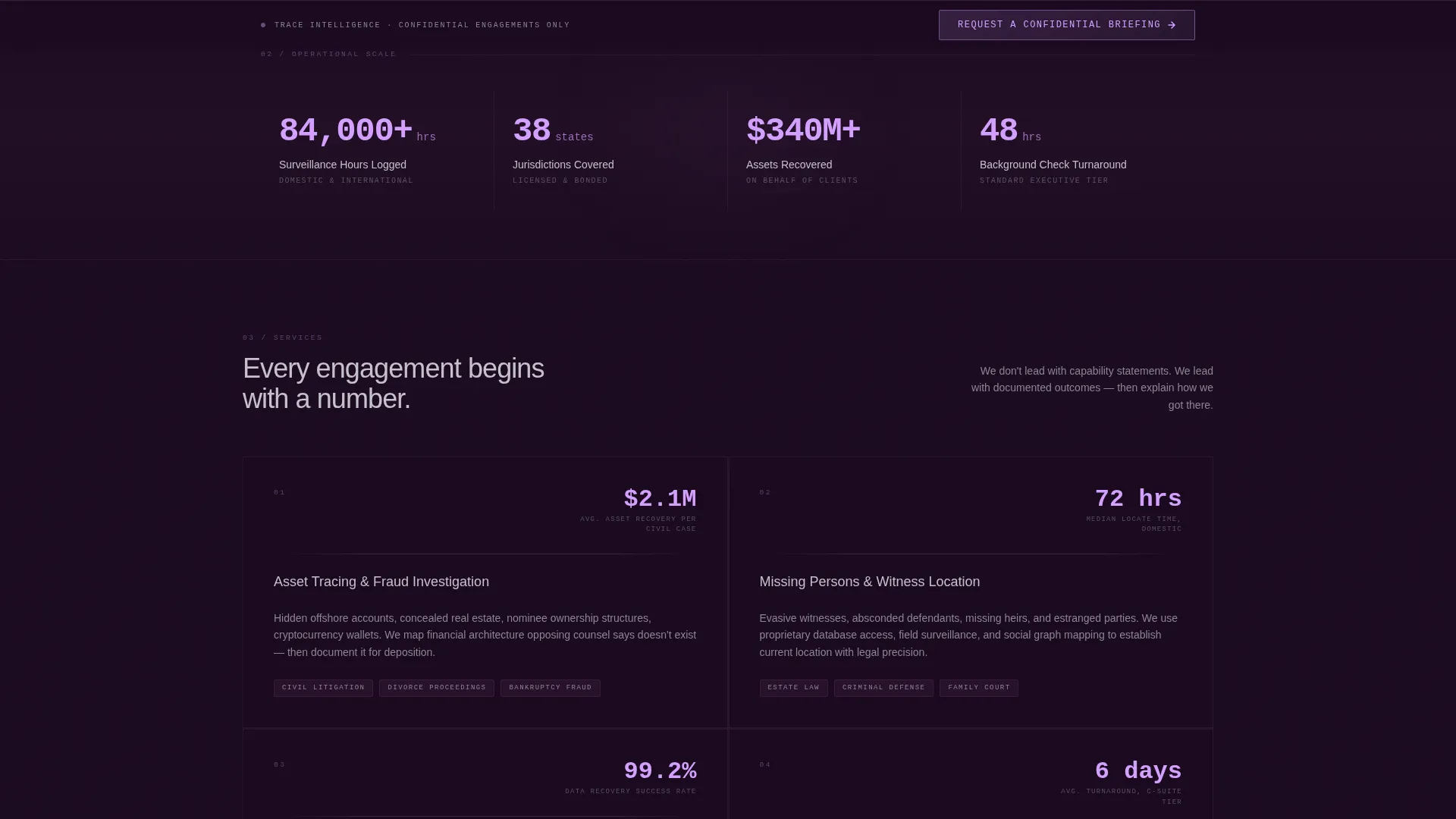Click Median Locate Time, Domestic caption

[1134, 524]
